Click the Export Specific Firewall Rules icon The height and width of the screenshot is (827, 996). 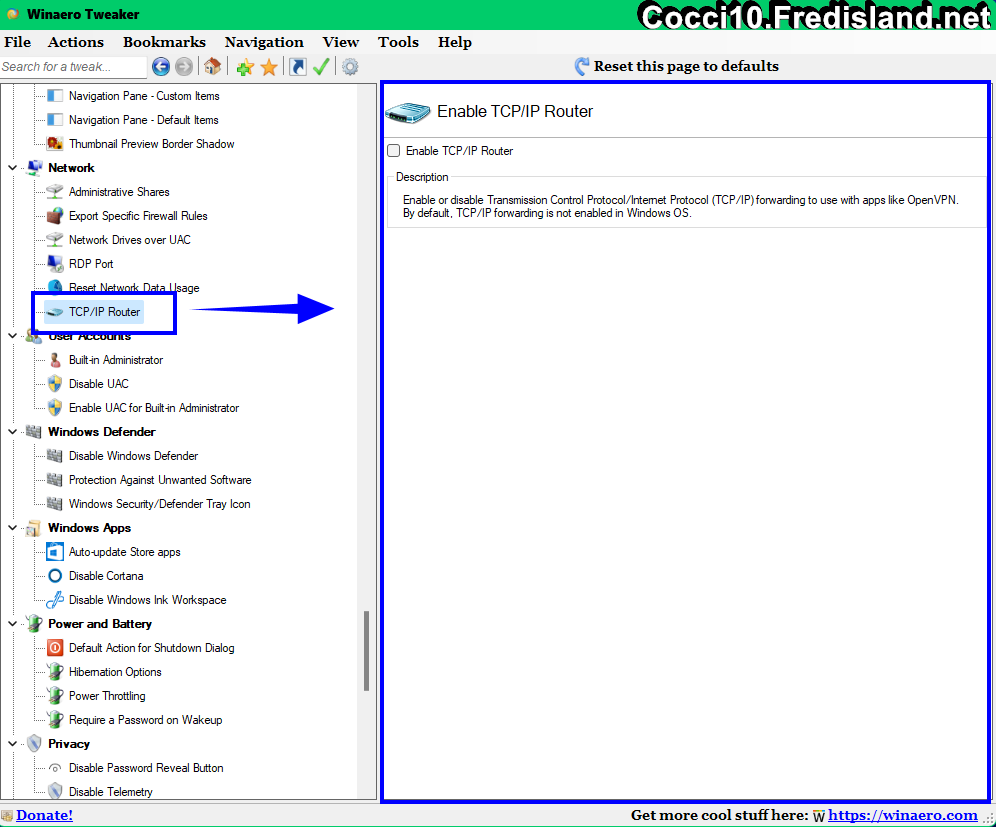(55, 216)
